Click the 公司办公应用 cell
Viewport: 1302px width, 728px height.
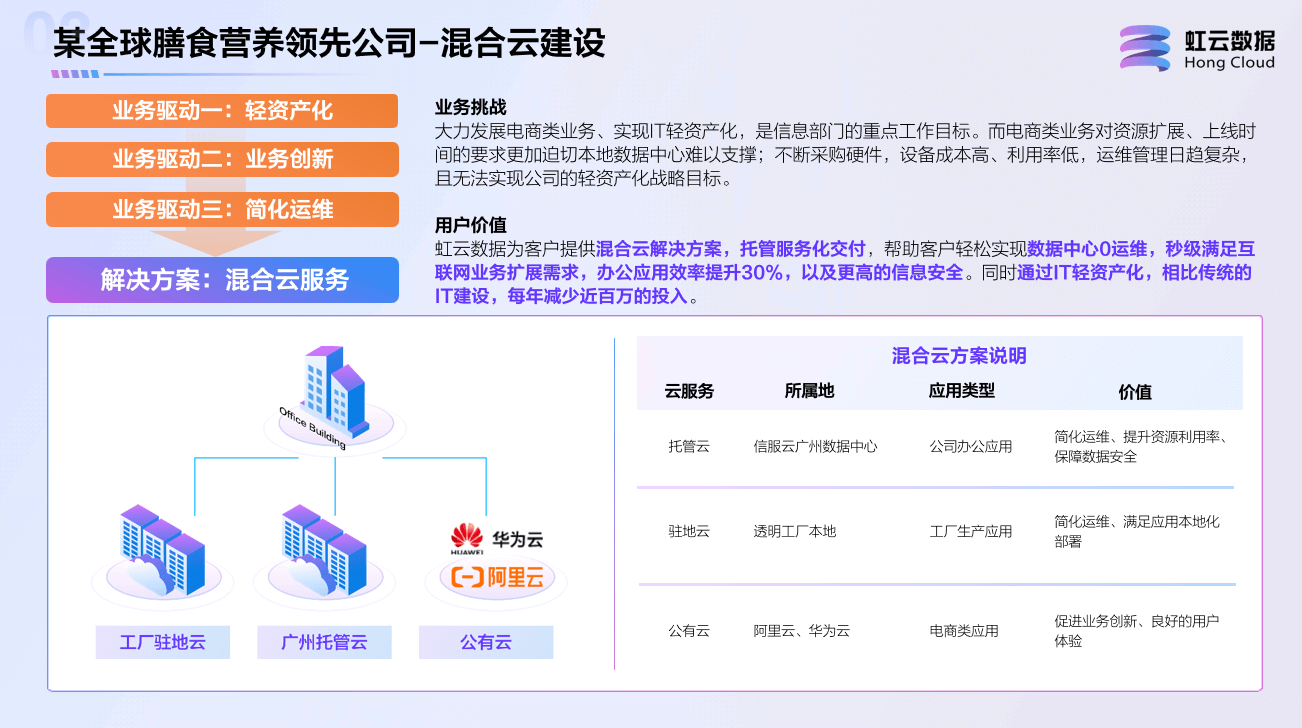tap(971, 446)
